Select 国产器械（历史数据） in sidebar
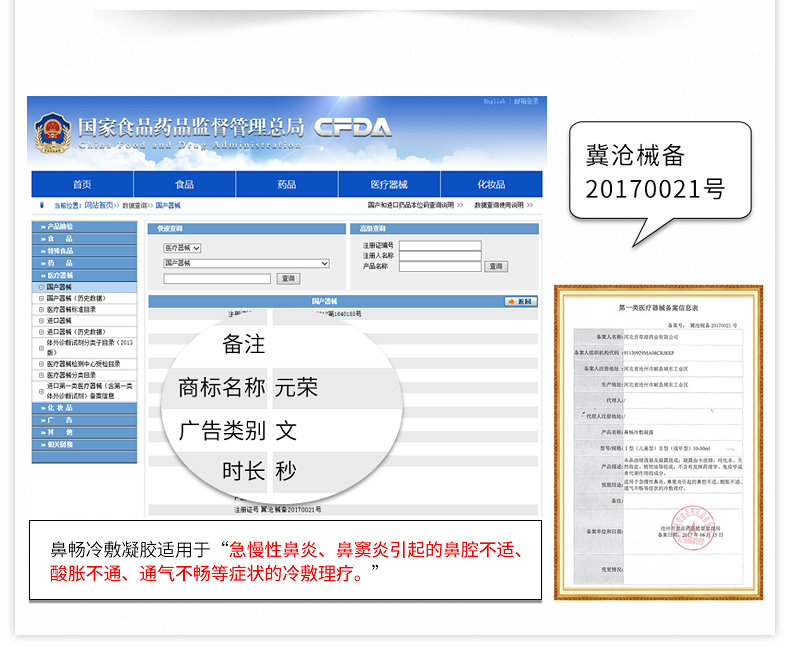Screen dimensions: 790x647 tap(76, 298)
